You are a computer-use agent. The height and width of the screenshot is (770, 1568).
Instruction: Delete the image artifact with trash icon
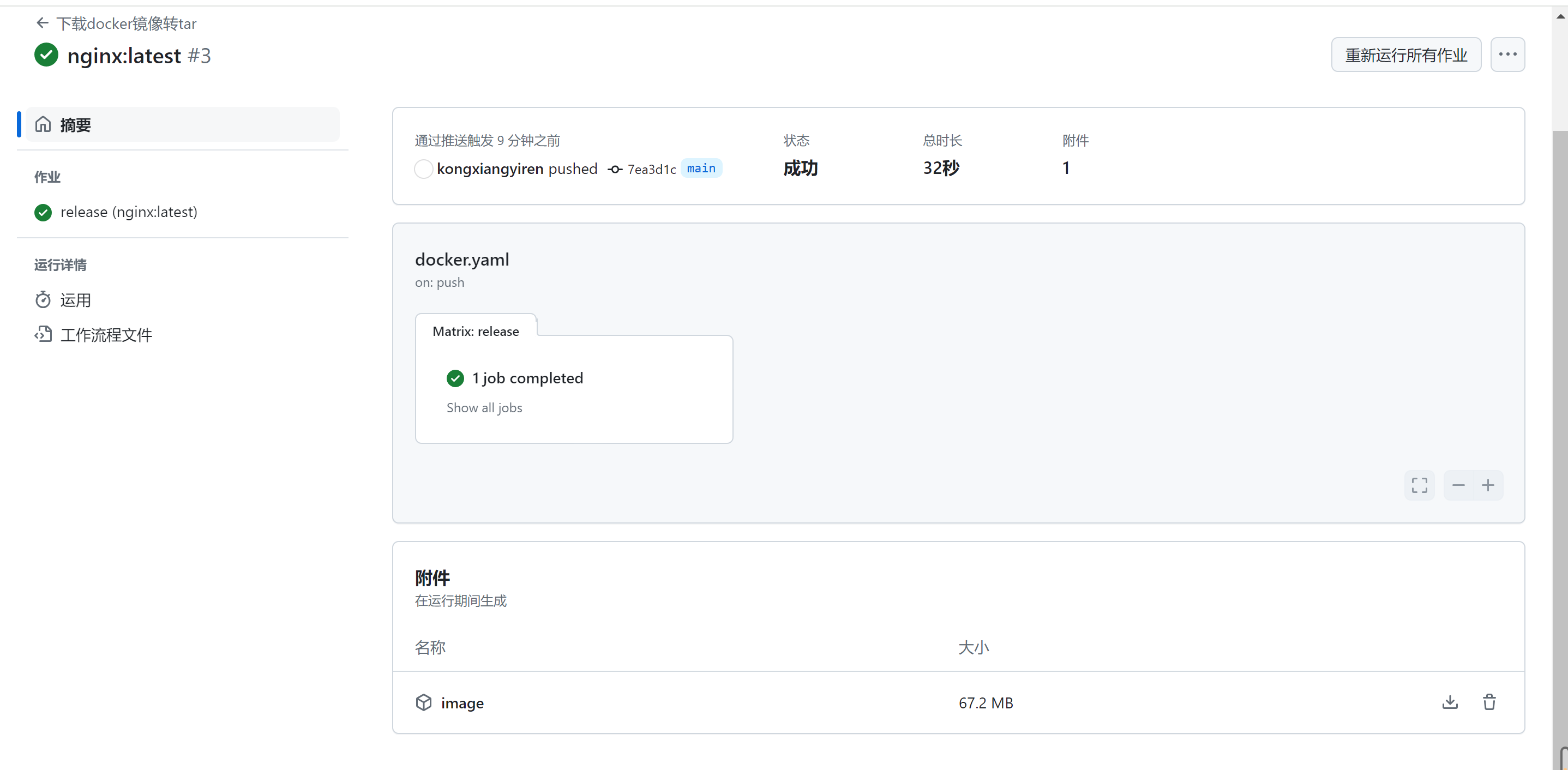click(1489, 702)
